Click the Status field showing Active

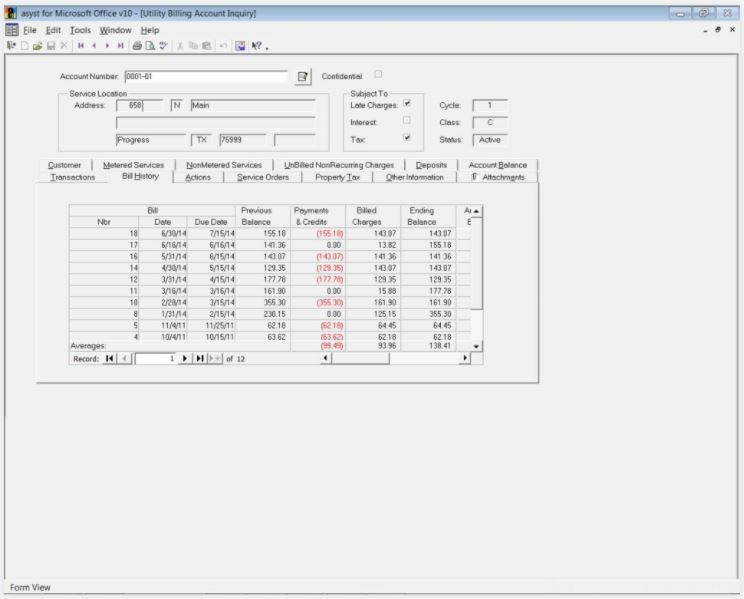tap(490, 140)
